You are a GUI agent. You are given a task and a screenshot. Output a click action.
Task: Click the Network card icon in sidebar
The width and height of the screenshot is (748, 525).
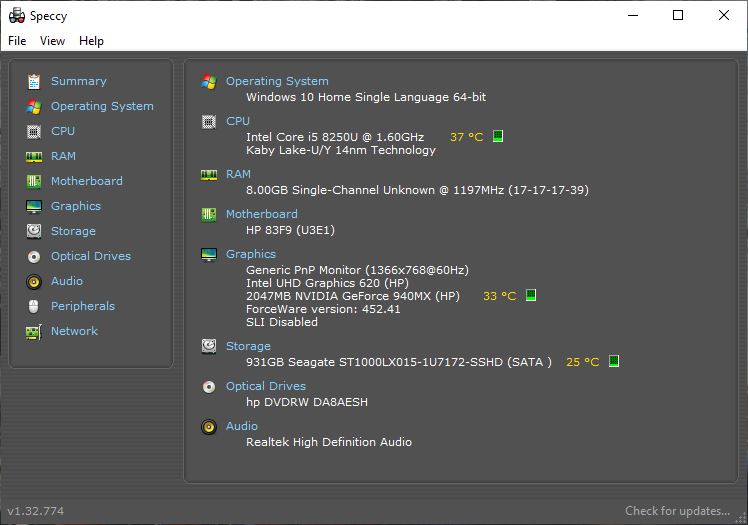[34, 331]
